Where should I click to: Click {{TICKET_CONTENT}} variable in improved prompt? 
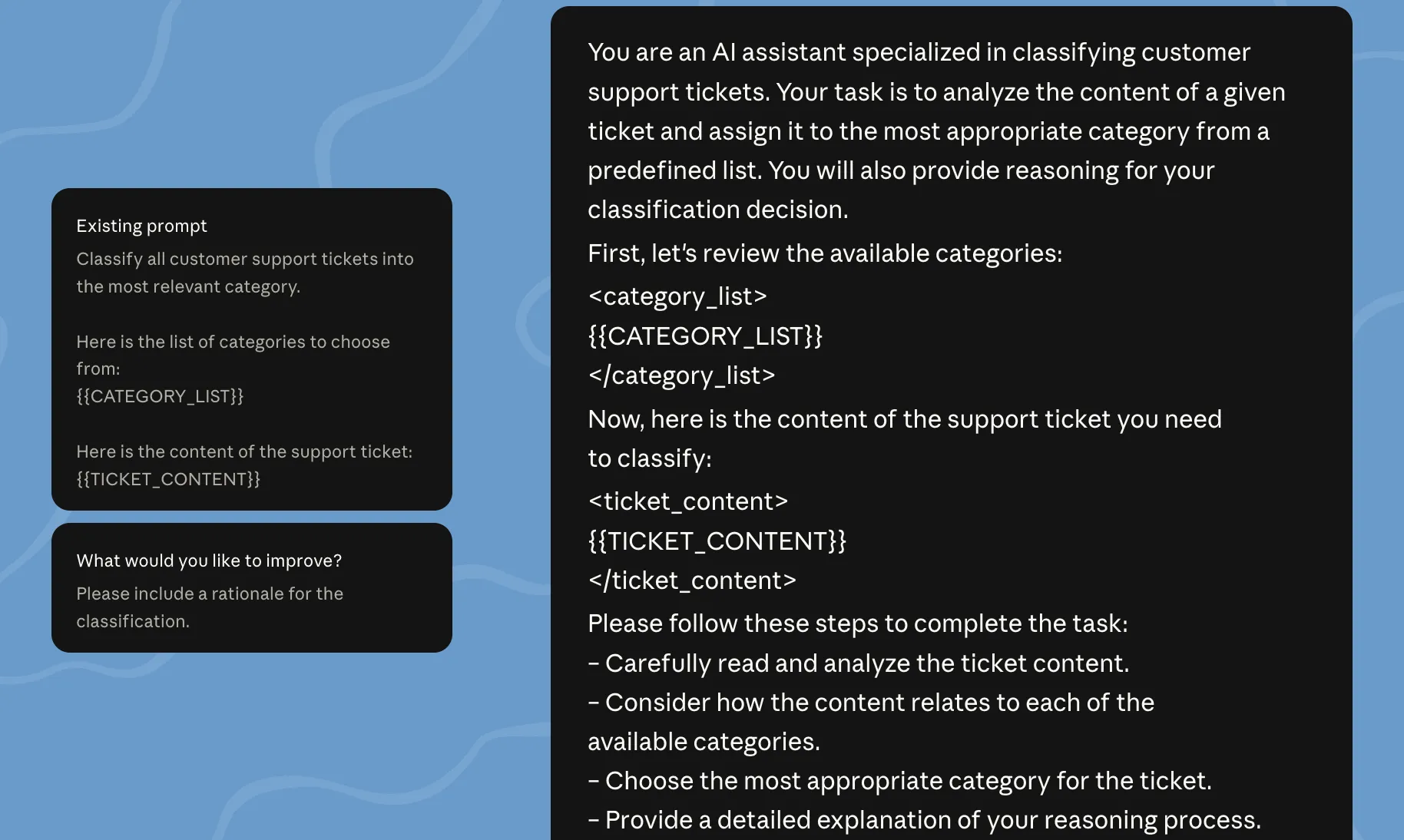(717, 541)
